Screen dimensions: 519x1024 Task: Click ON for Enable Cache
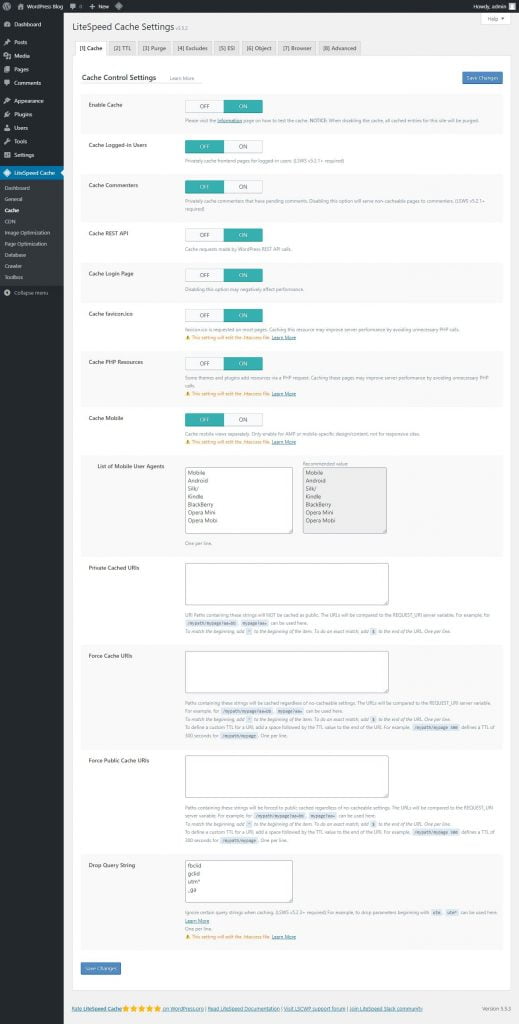coord(243,106)
